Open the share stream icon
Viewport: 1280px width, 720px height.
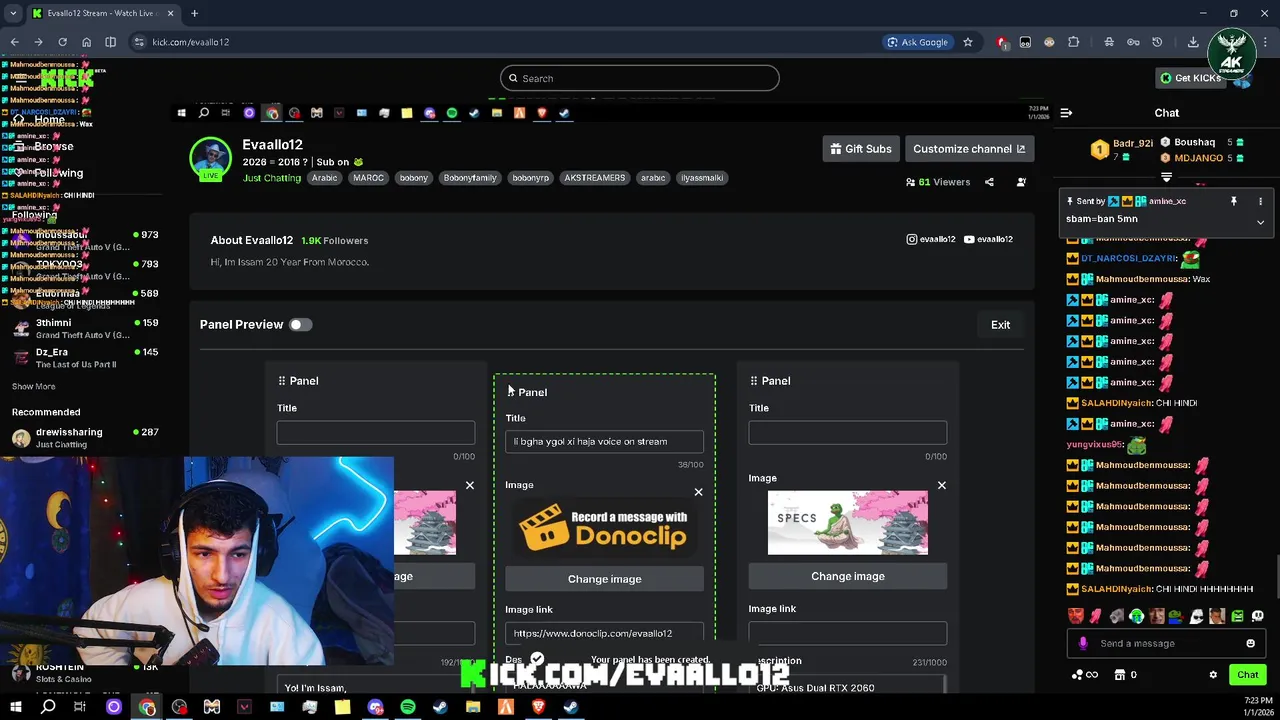[x=989, y=182]
